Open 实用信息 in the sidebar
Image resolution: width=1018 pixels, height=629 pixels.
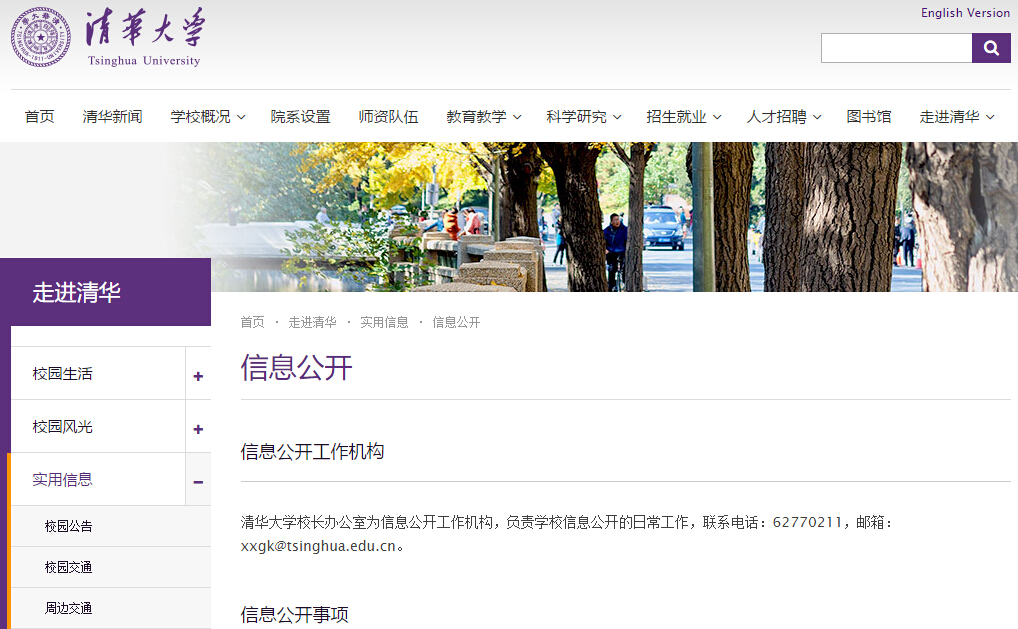62,480
